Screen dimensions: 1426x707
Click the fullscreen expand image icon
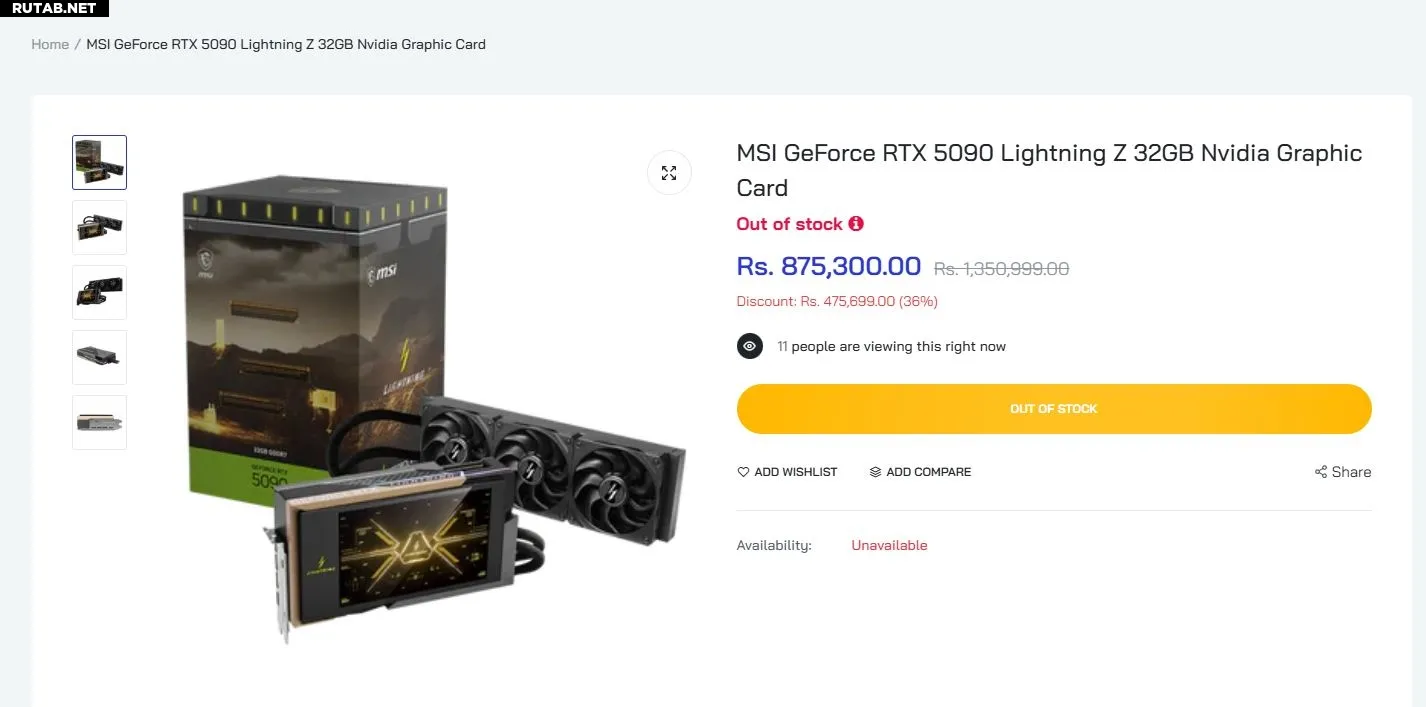click(x=669, y=173)
